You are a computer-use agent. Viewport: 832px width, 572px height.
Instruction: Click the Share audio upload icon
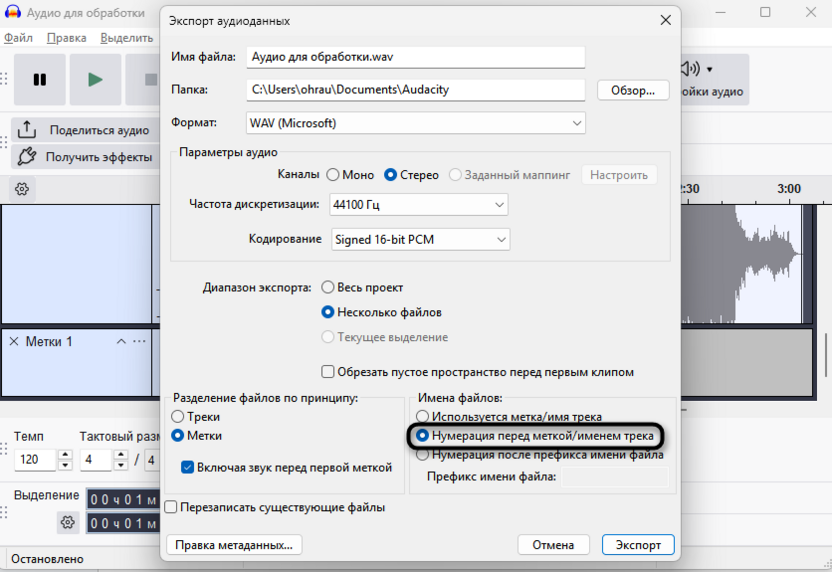click(27, 129)
